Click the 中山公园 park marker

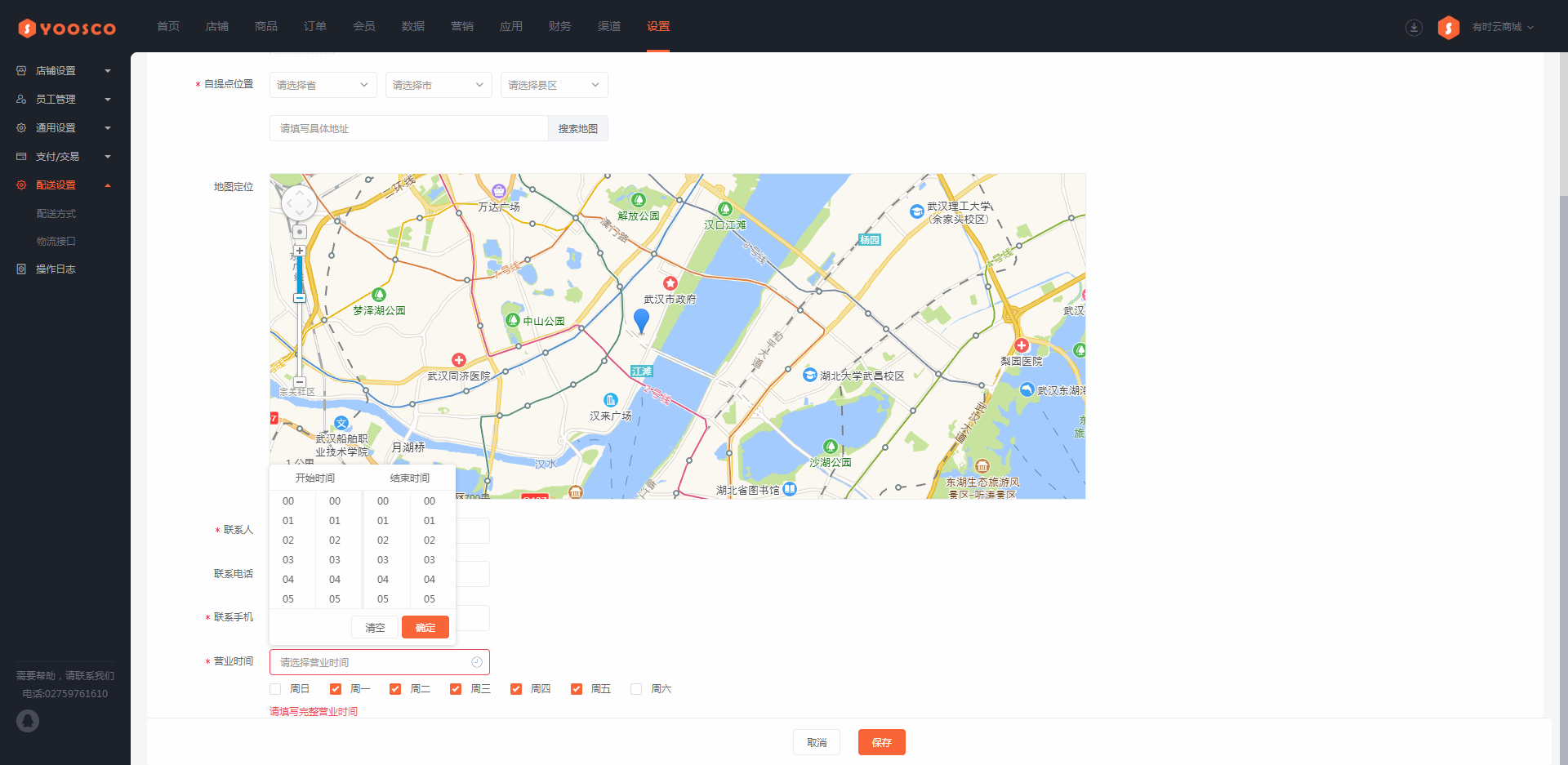coord(513,320)
